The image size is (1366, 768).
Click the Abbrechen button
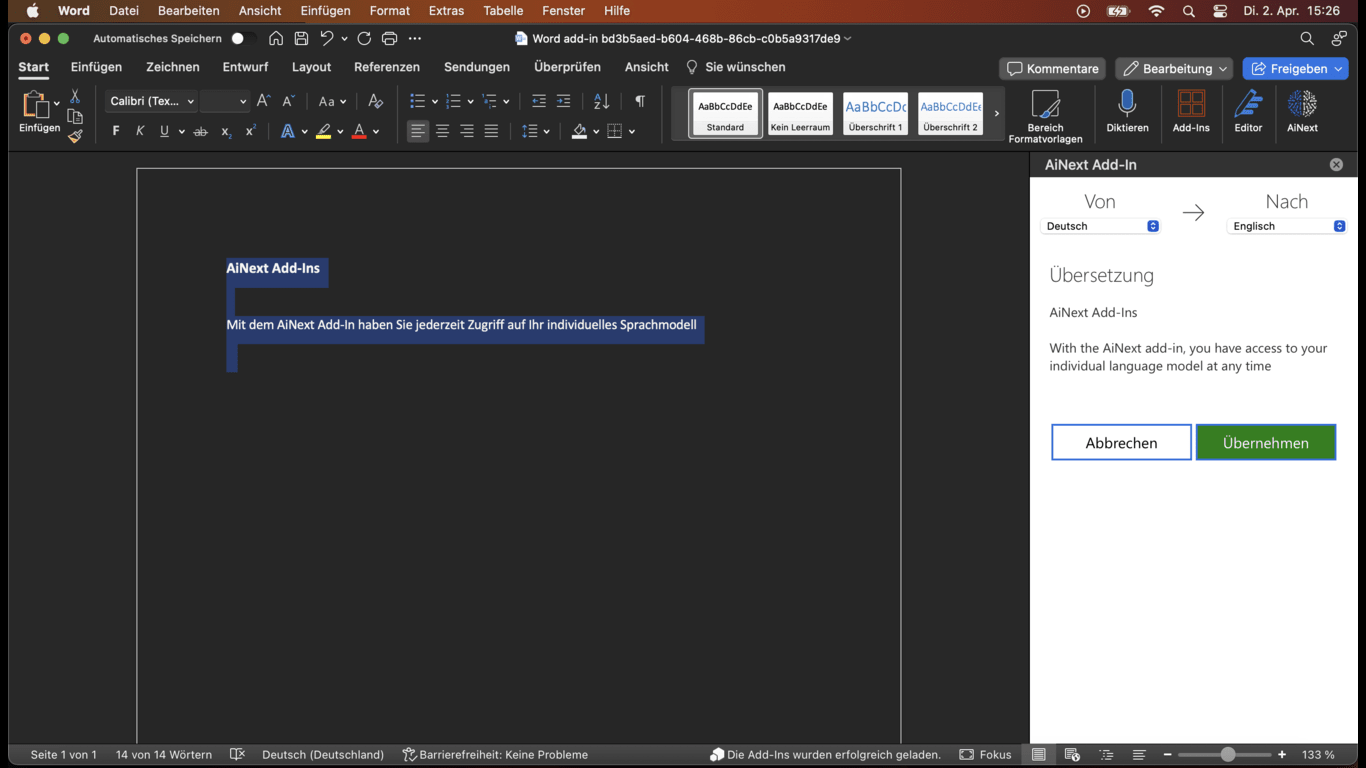tap(1121, 442)
